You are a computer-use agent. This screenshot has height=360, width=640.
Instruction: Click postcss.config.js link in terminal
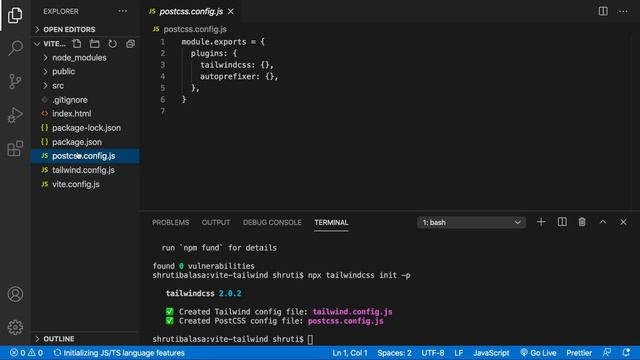tap(346, 321)
